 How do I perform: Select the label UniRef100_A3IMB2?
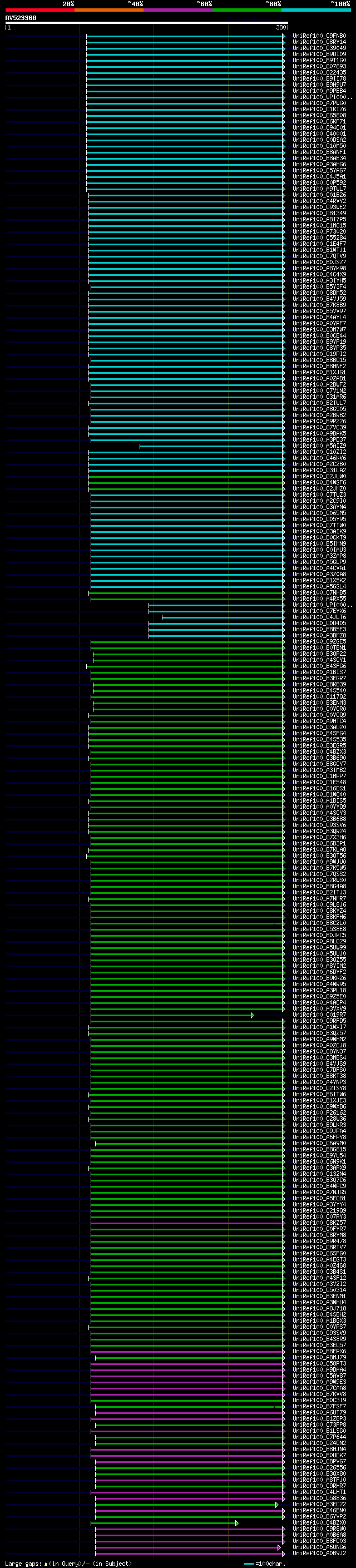[x=319, y=770]
